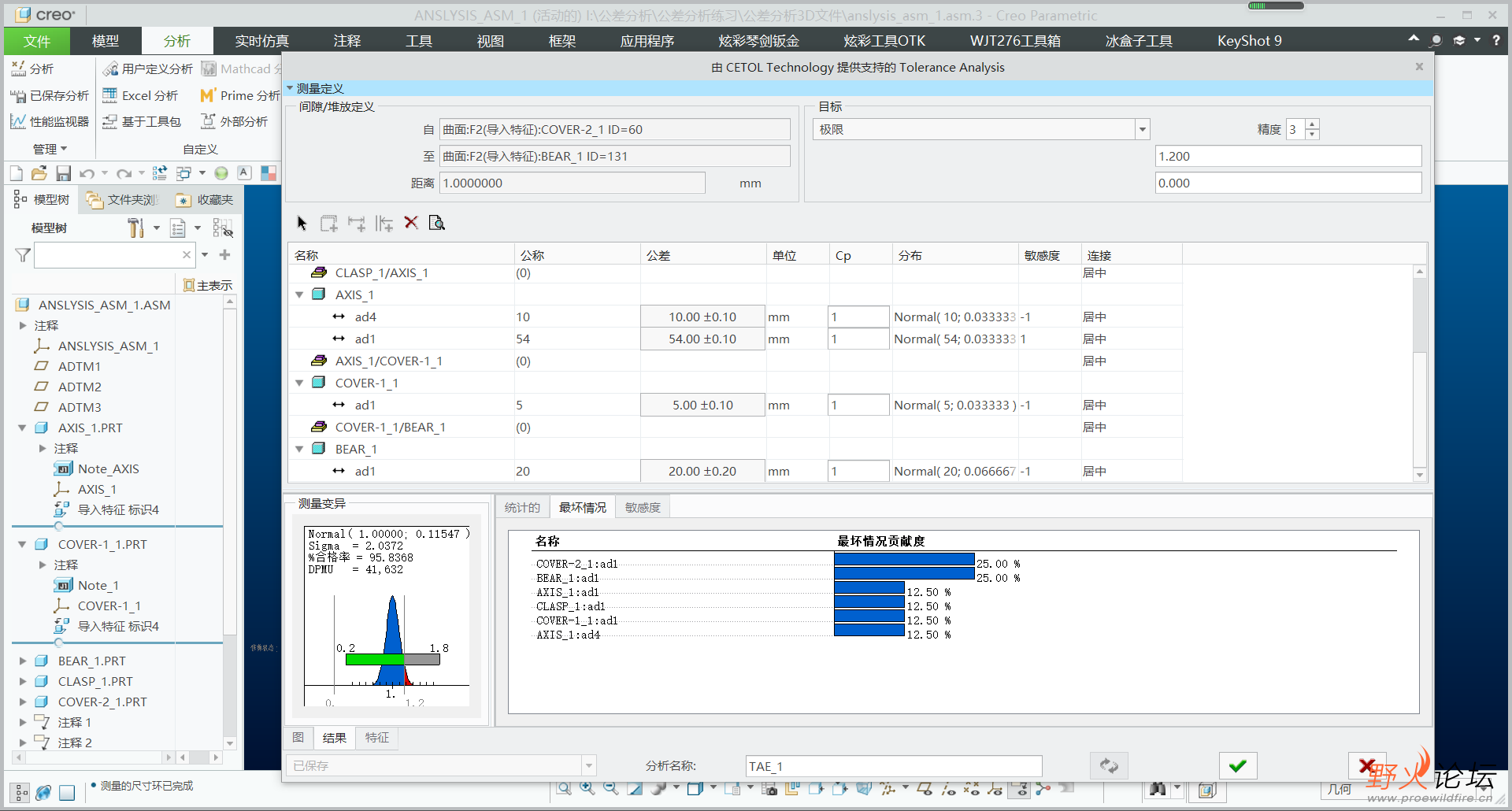Click the Cp field for BEAR_1 ad1
The height and width of the screenshot is (811, 1512).
858,471
